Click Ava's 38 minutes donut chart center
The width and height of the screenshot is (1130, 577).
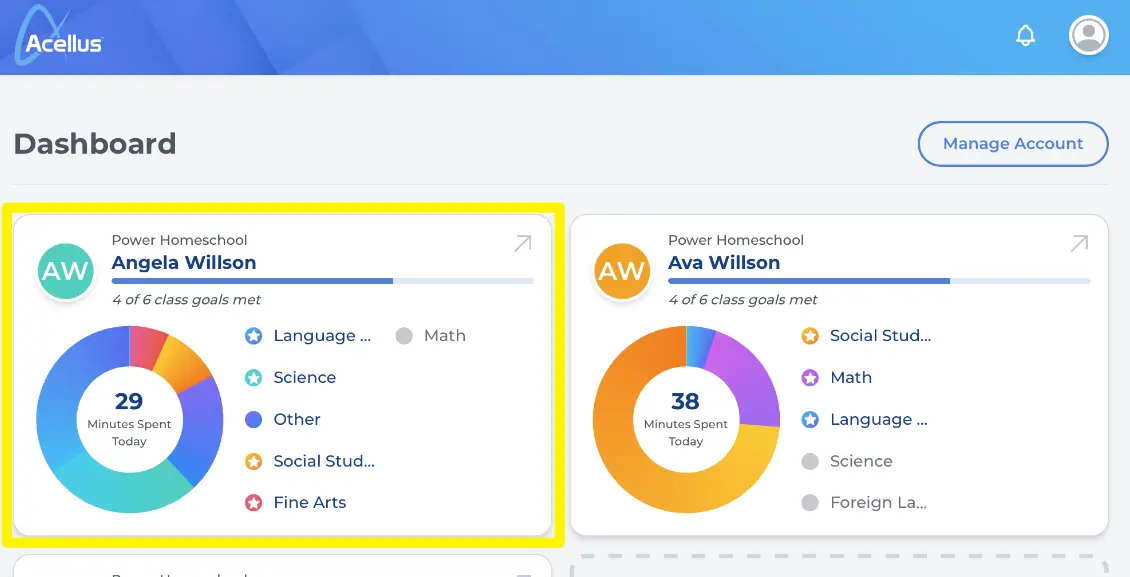(x=686, y=419)
